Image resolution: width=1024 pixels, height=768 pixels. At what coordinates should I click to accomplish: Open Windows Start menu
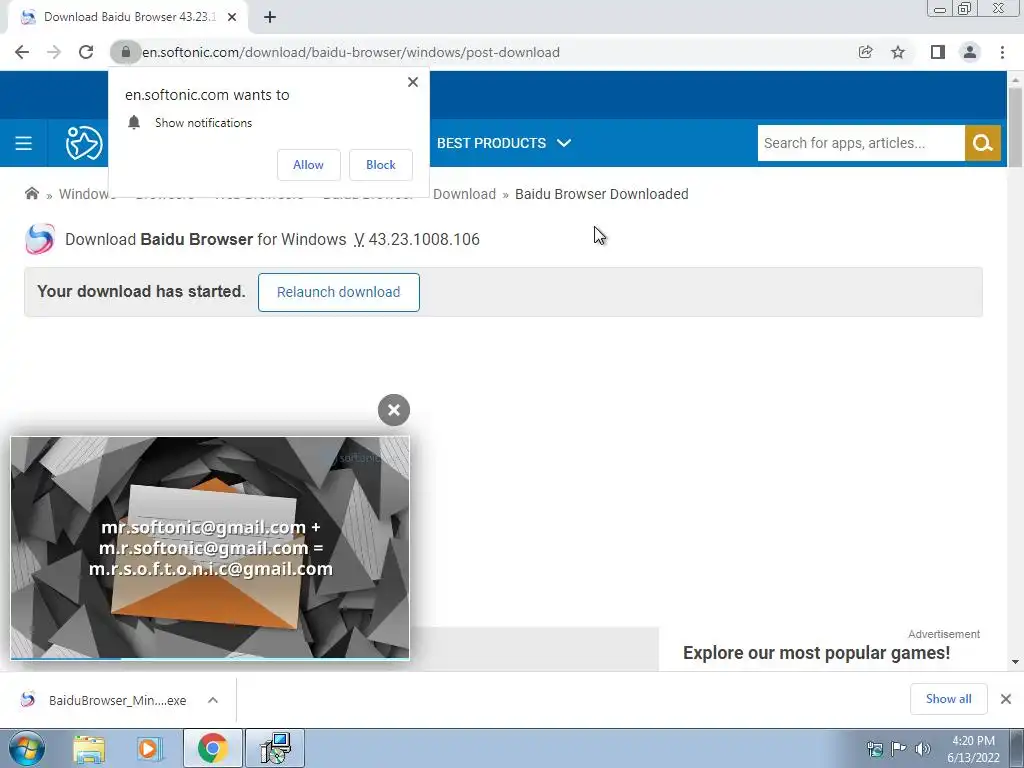(x=26, y=748)
